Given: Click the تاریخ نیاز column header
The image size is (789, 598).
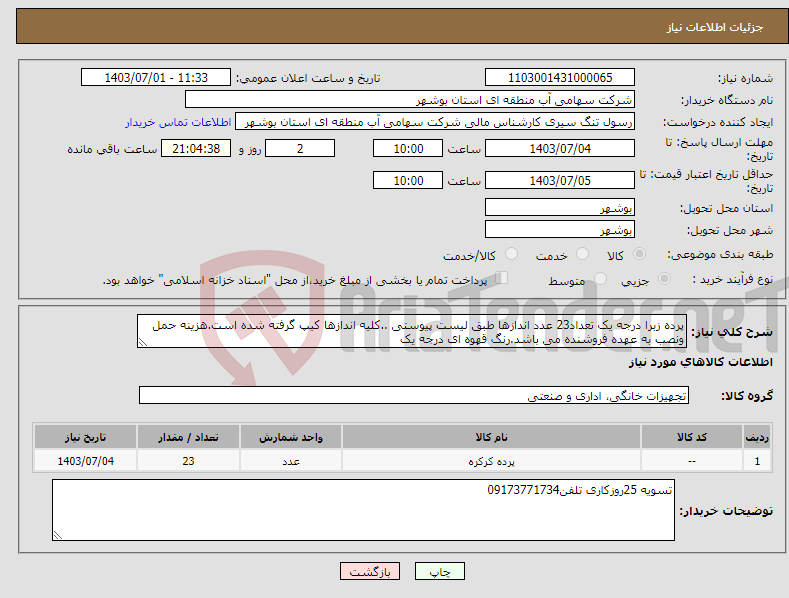Looking at the screenshot, I should (x=85, y=437).
